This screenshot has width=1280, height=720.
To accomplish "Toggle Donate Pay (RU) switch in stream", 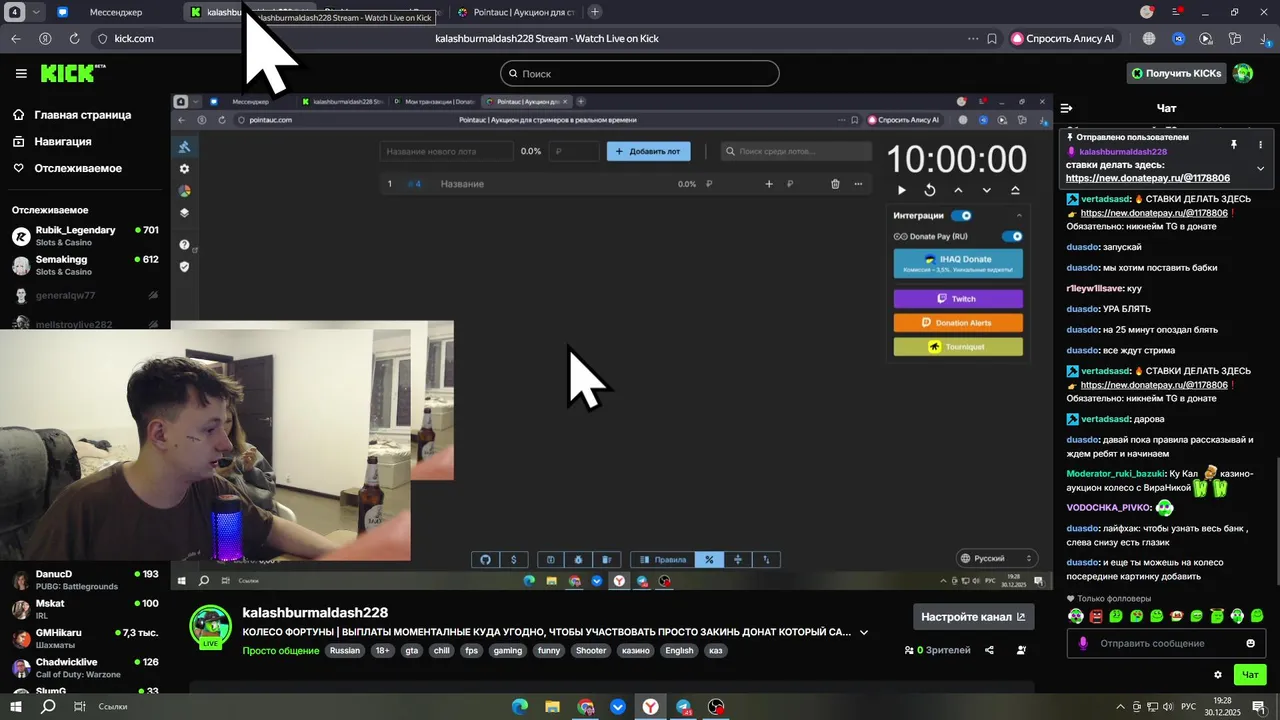I will 1013,237.
